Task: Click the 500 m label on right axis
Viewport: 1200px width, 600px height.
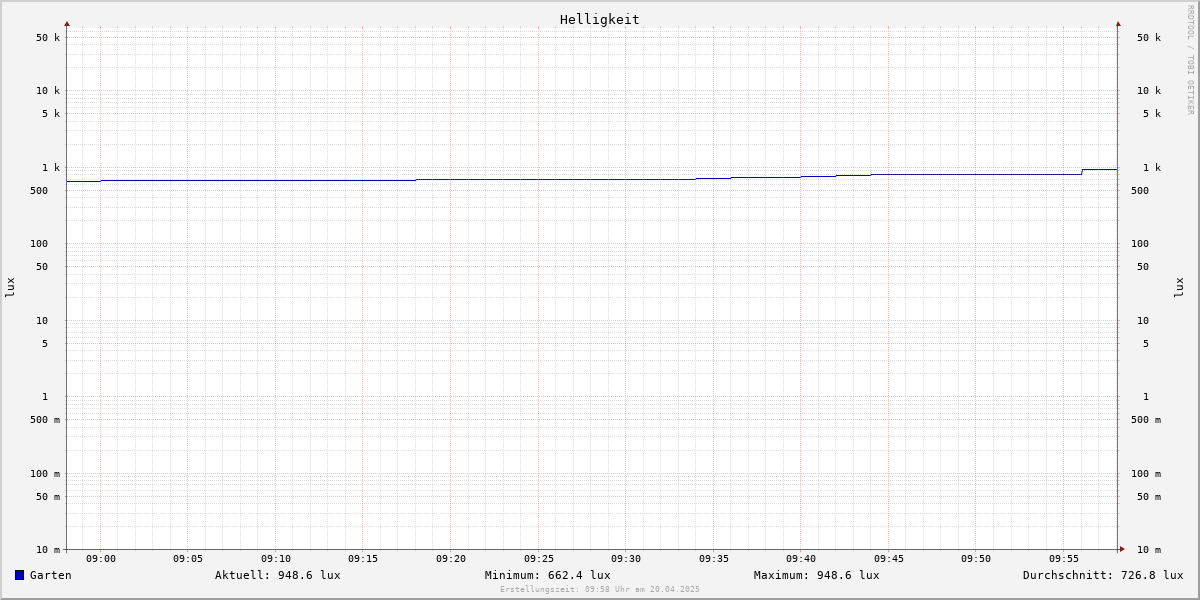Action: (x=1146, y=420)
